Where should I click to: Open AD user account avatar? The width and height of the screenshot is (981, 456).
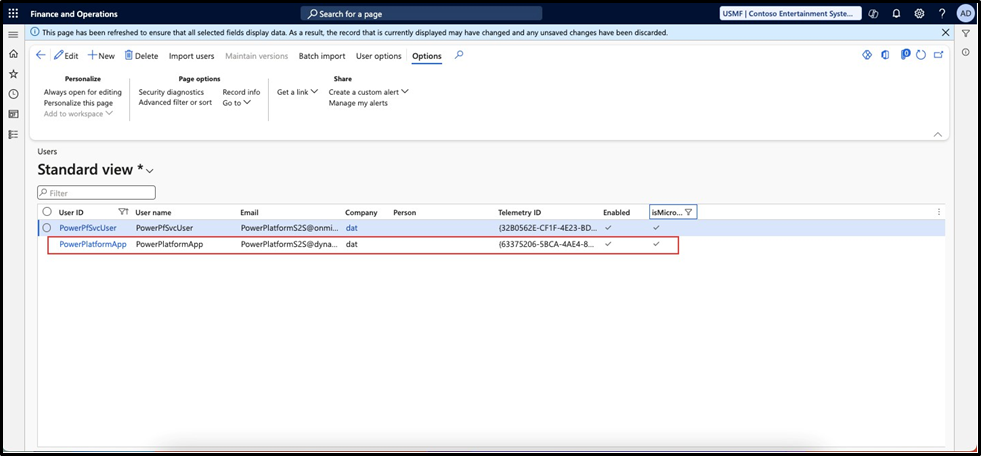point(965,14)
